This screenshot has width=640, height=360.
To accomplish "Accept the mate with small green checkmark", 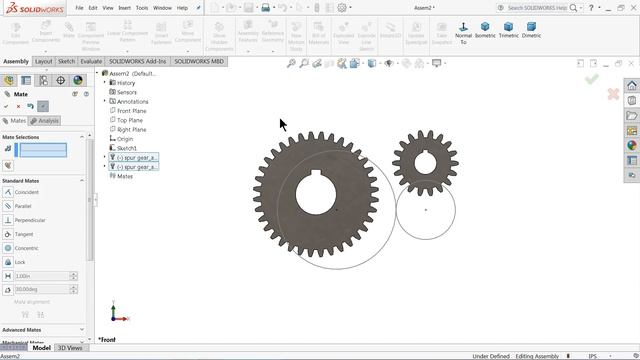I will coord(6,107).
